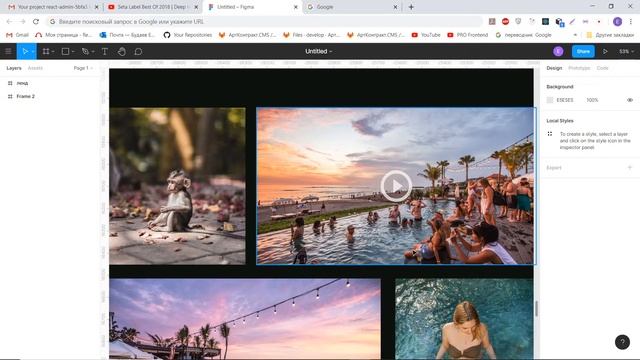Viewport: 640px width, 360px height.
Task: Select the Pen tool
Action: coord(85,51)
